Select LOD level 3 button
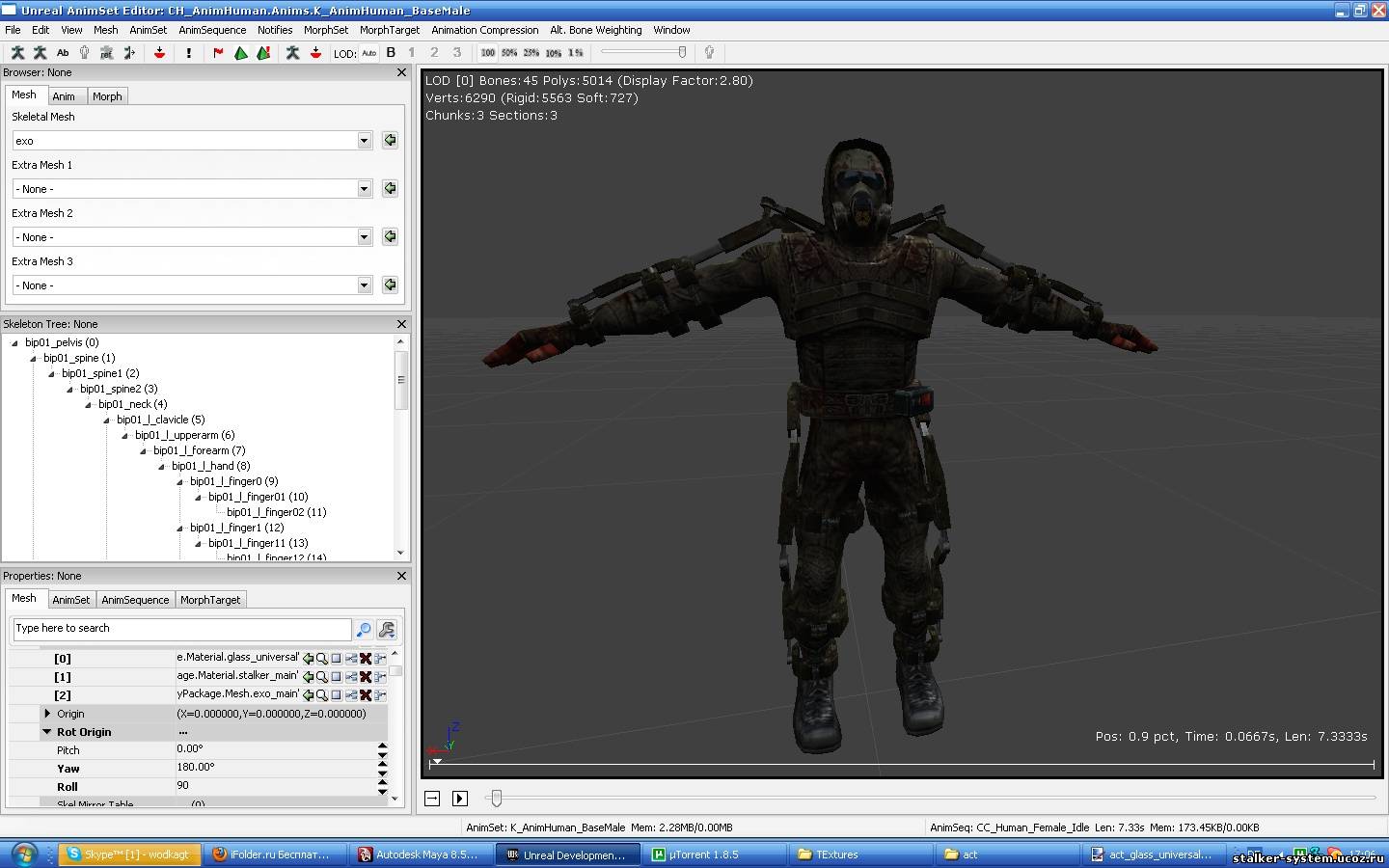Image resolution: width=1389 pixels, height=868 pixels. tap(457, 53)
